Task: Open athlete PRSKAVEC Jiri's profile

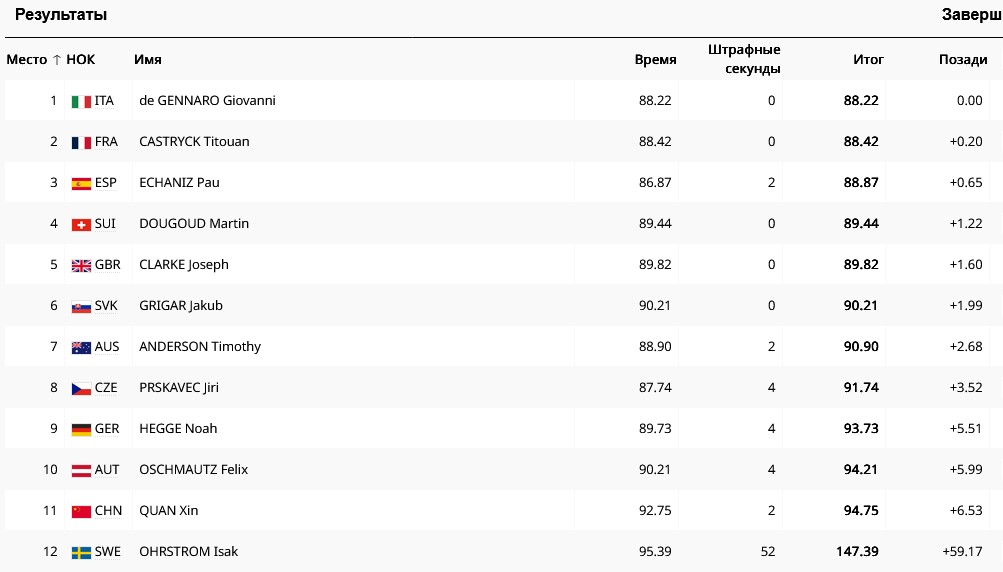Action: tap(178, 388)
